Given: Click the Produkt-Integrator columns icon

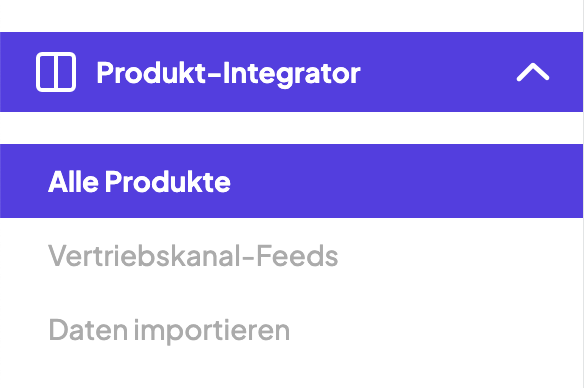Looking at the screenshot, I should coord(56,72).
